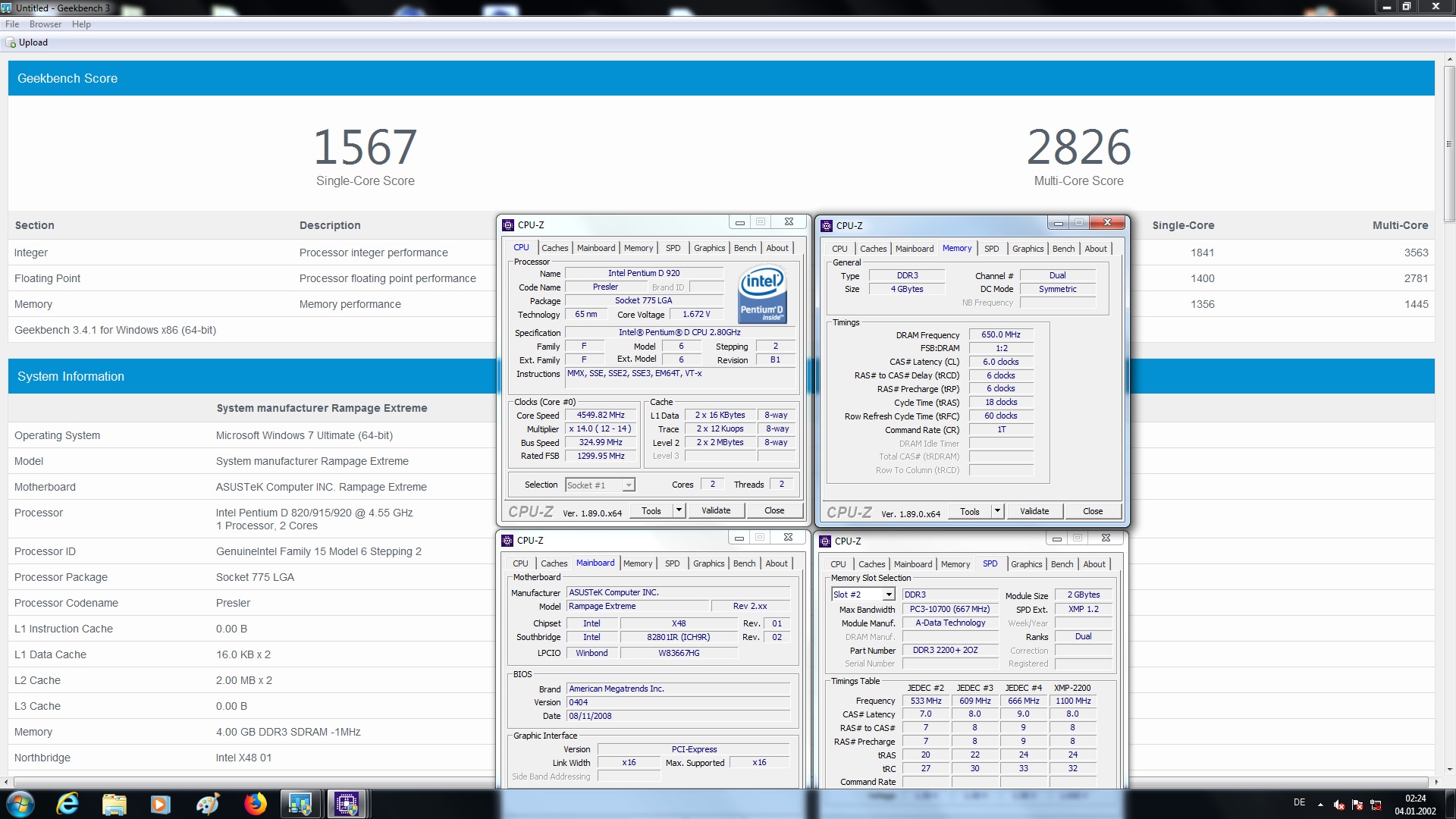This screenshot has width=1456, height=819.
Task: Click the Multi-Core Score 2826
Action: (x=1078, y=146)
